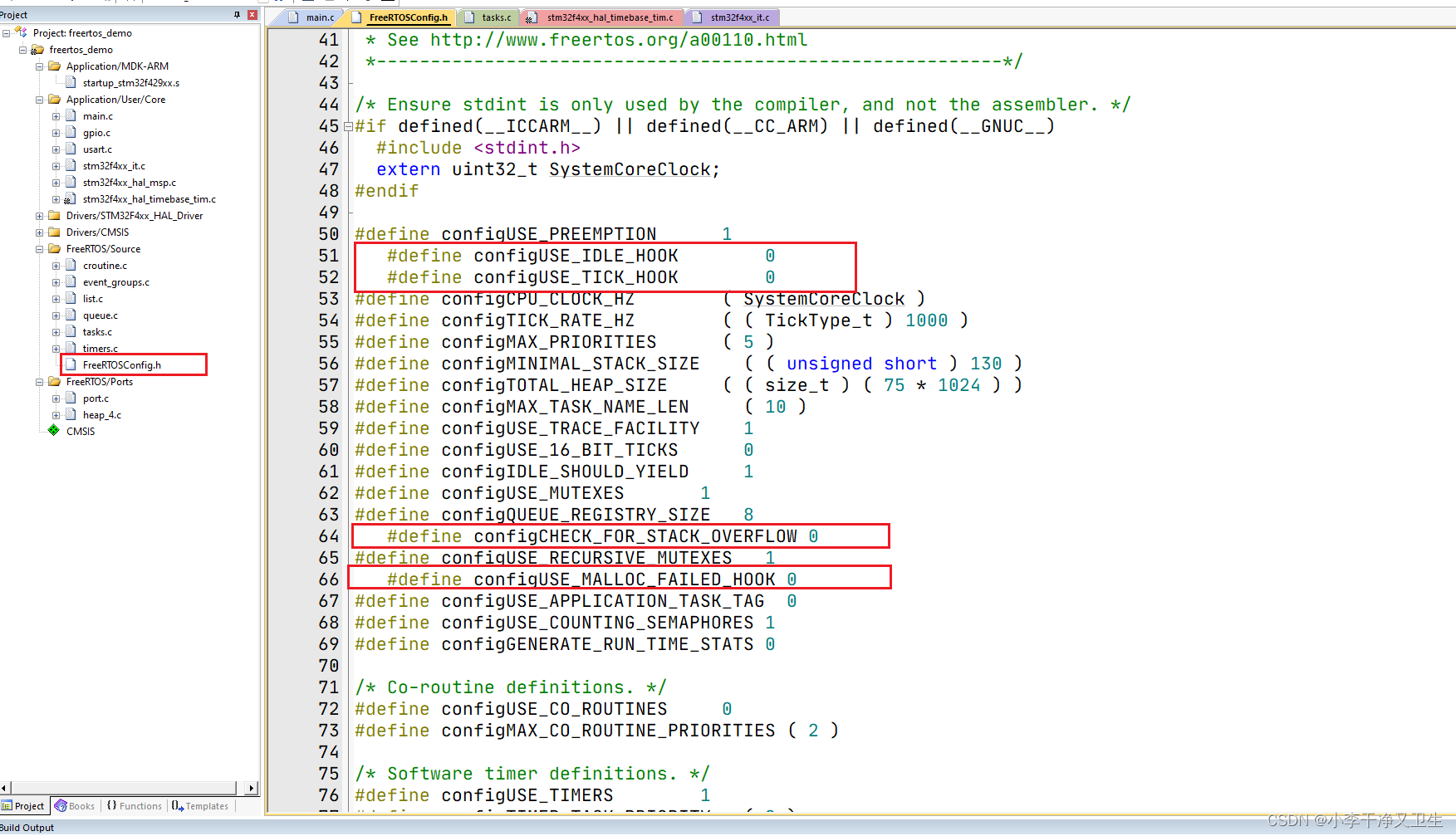Select list.c in the project tree
Viewport: 1456px width, 836px height.
93,299
